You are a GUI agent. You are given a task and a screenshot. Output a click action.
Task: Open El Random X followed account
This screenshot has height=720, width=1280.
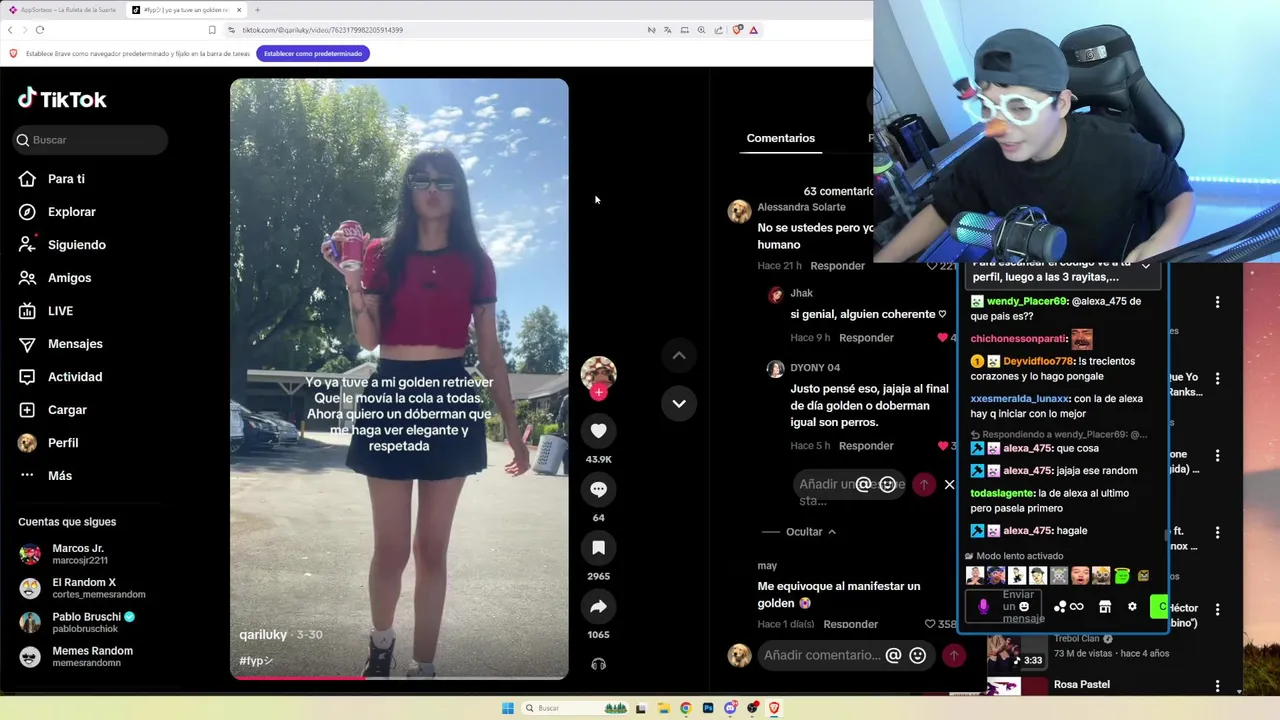point(82,588)
